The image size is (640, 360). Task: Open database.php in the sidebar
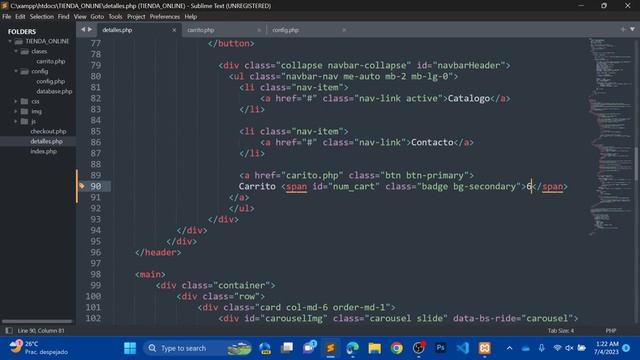[54, 91]
